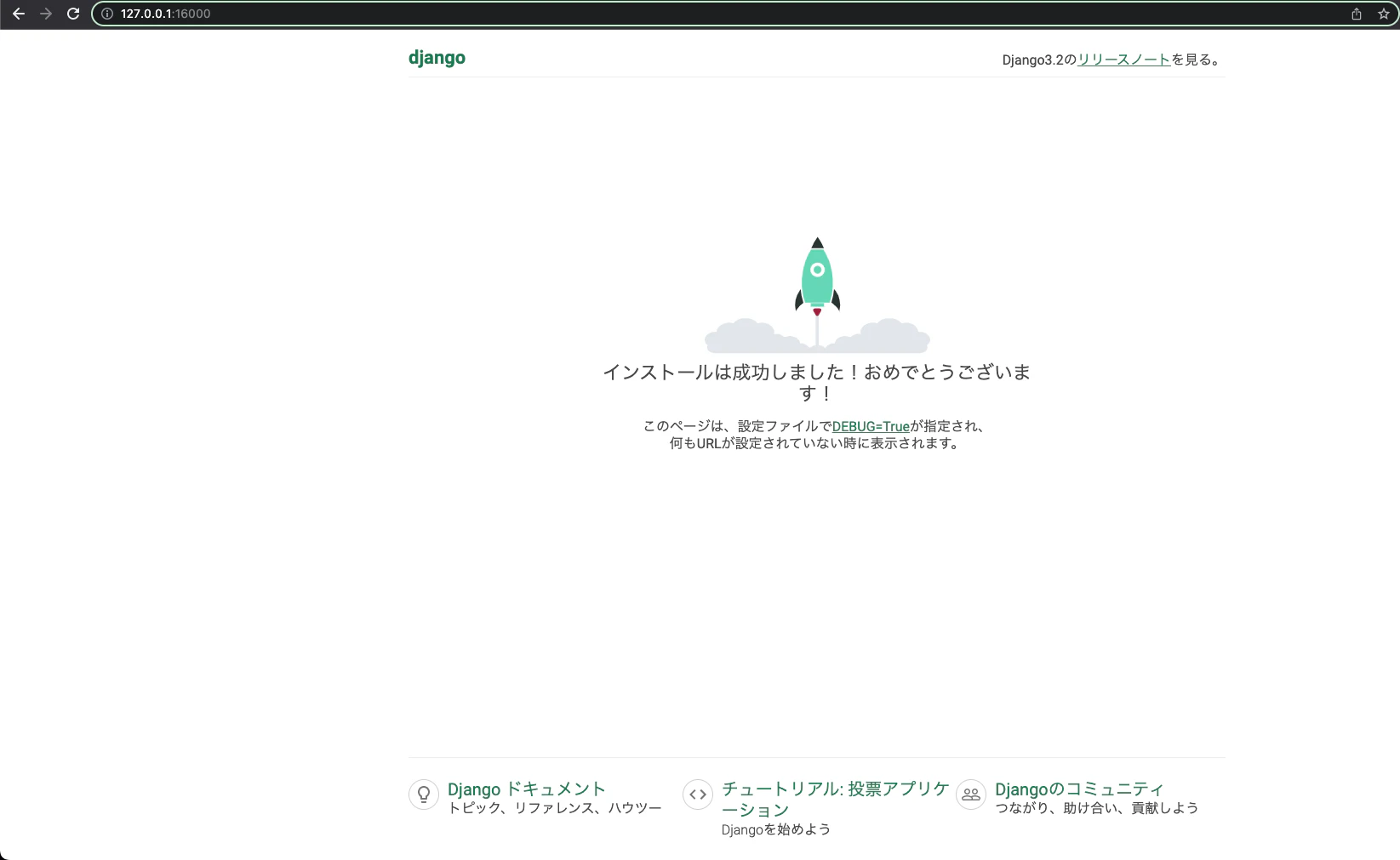1400x860 pixels.
Task: Click the browser forward arrow
Action: 46,14
